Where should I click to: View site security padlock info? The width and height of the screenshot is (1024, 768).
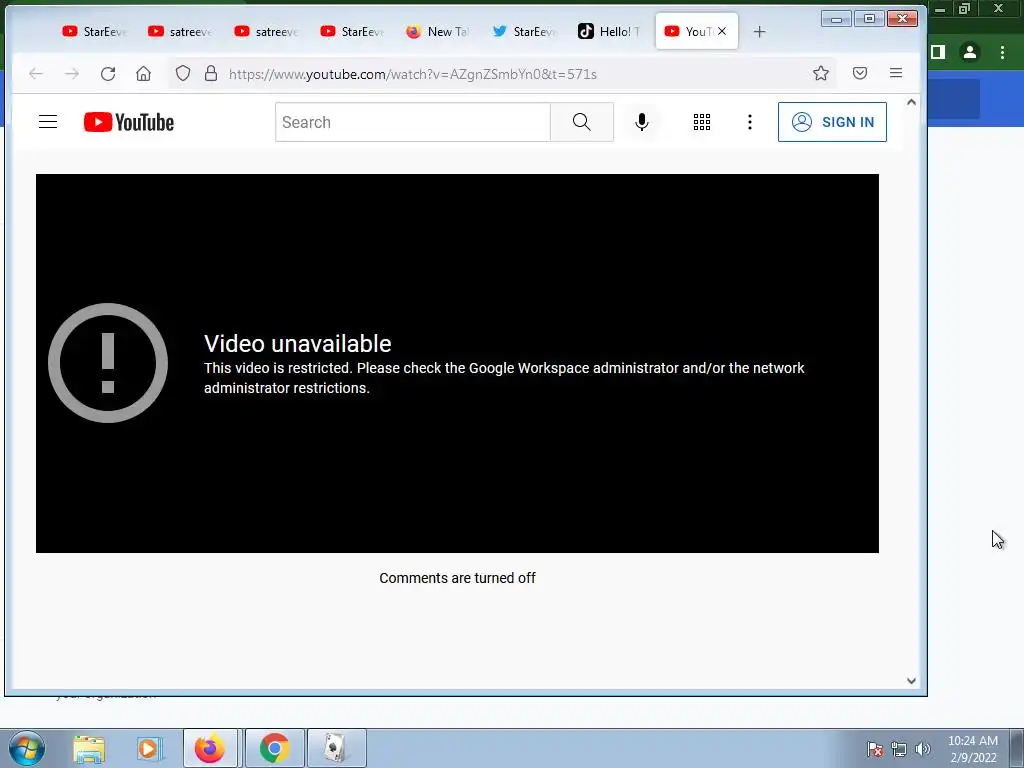(210, 73)
